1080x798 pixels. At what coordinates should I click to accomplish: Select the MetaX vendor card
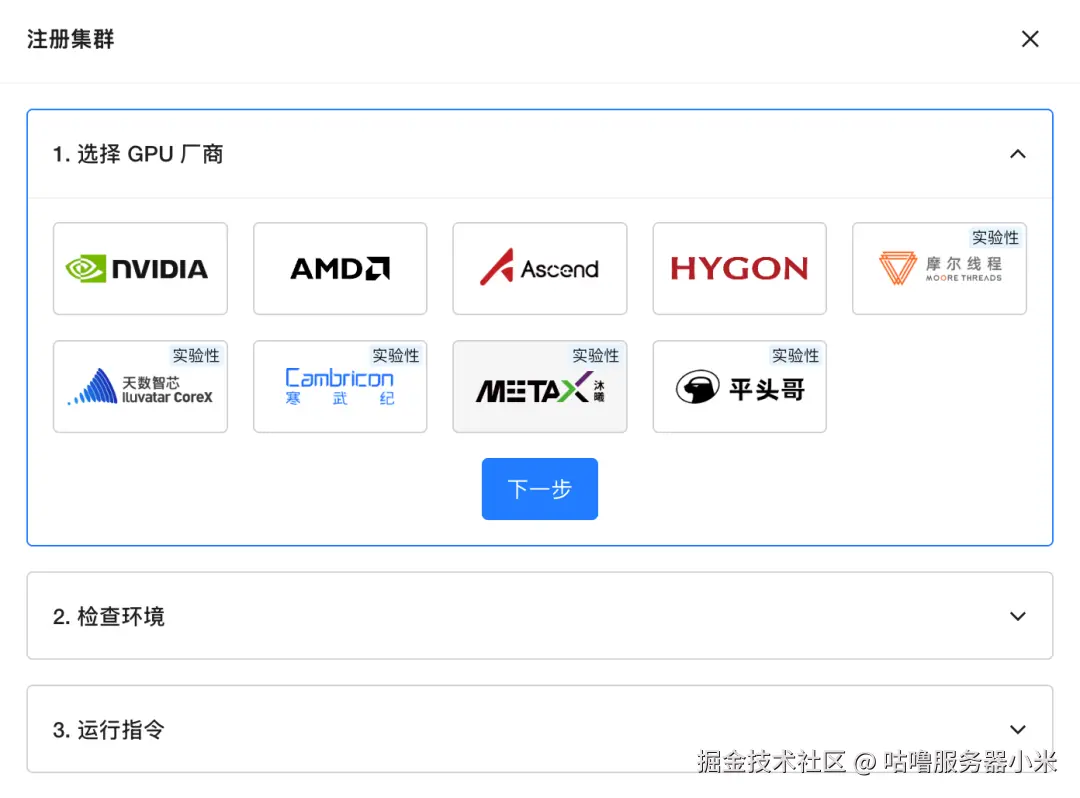(540, 386)
